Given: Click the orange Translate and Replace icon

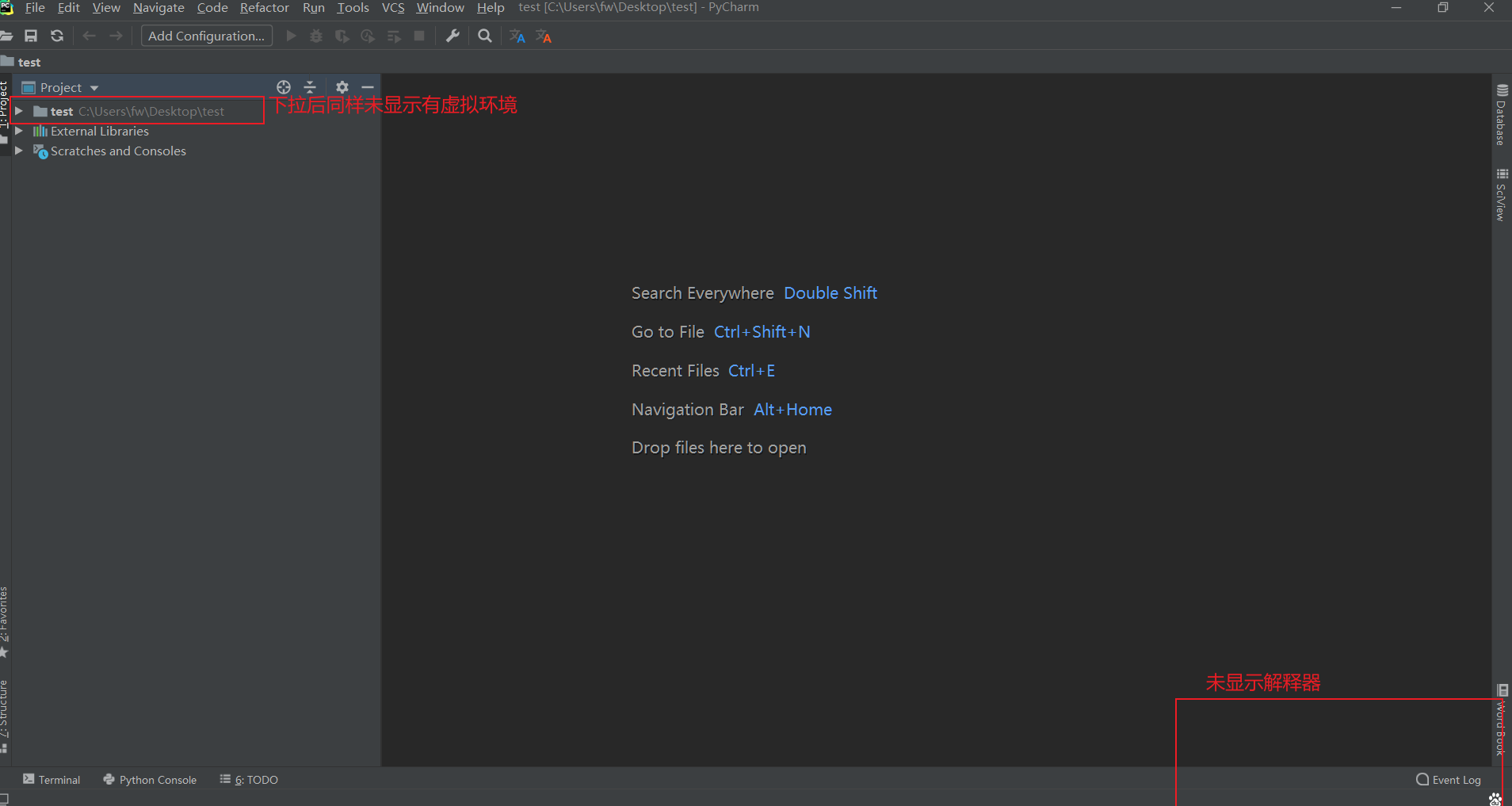Looking at the screenshot, I should (x=544, y=36).
